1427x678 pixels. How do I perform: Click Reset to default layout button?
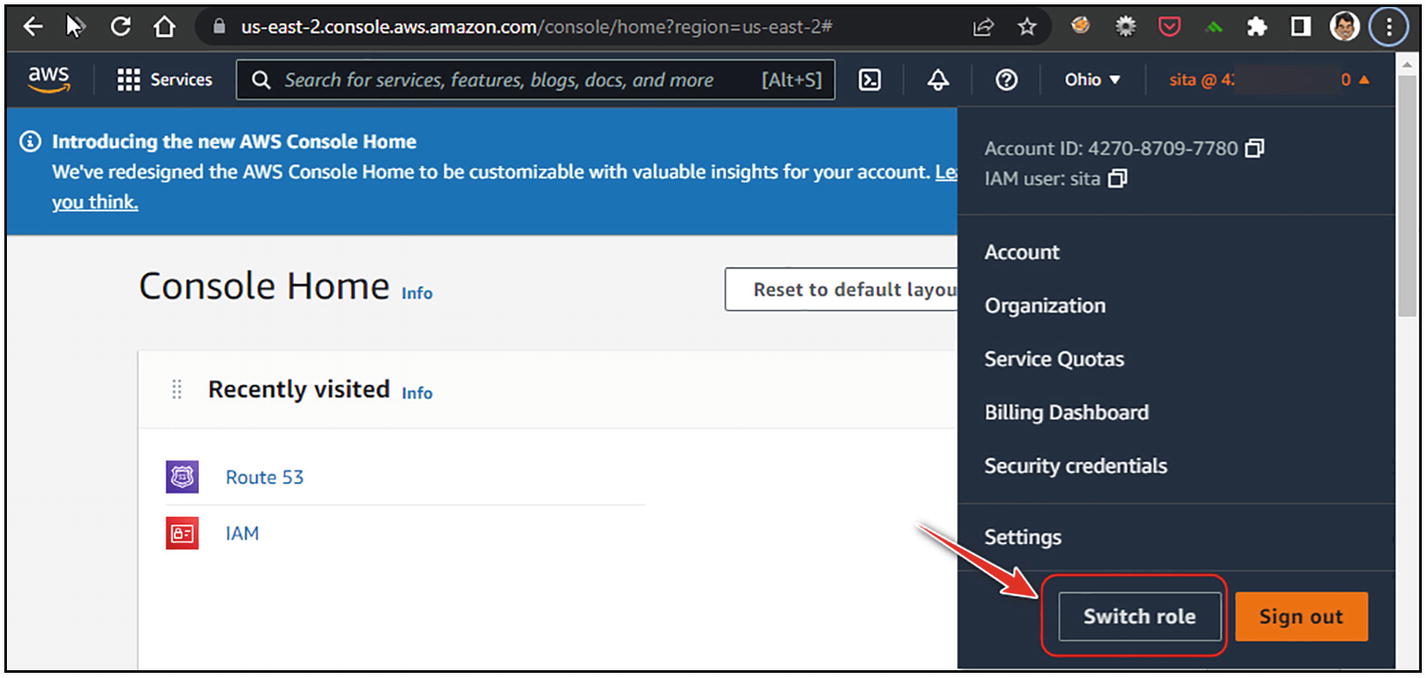coord(842,290)
